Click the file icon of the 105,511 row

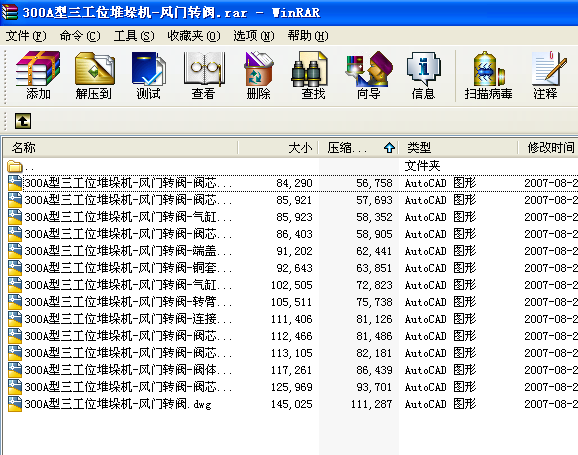15,302
